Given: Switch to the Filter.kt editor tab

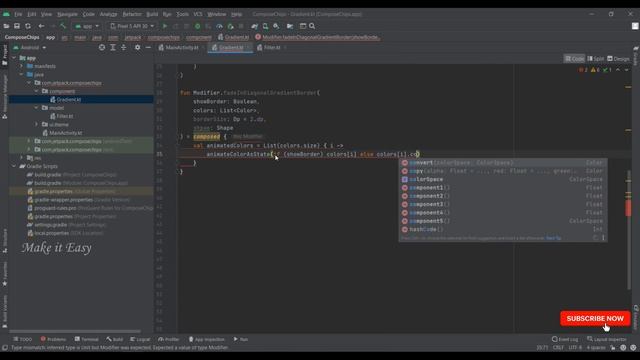Looking at the screenshot, I should tap(271, 47).
